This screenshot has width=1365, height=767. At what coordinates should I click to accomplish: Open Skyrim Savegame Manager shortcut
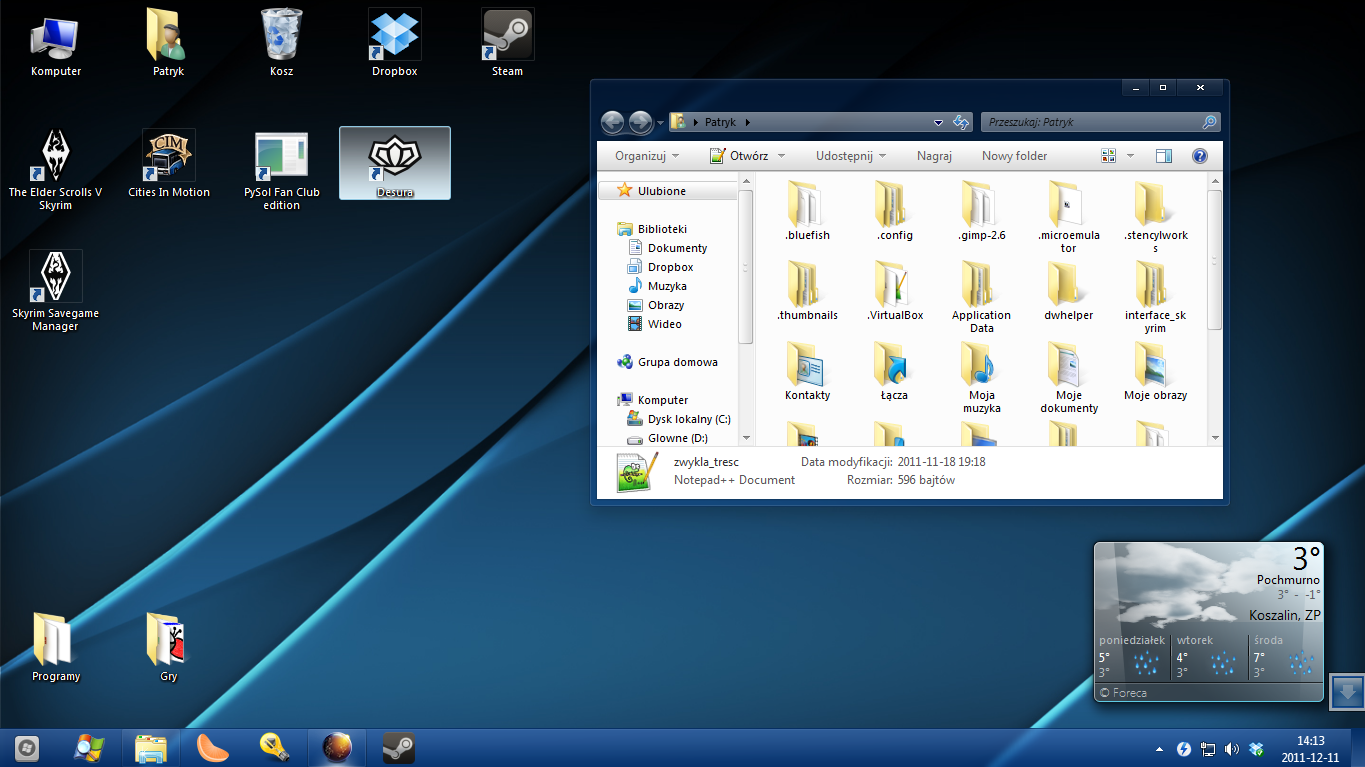[x=55, y=277]
